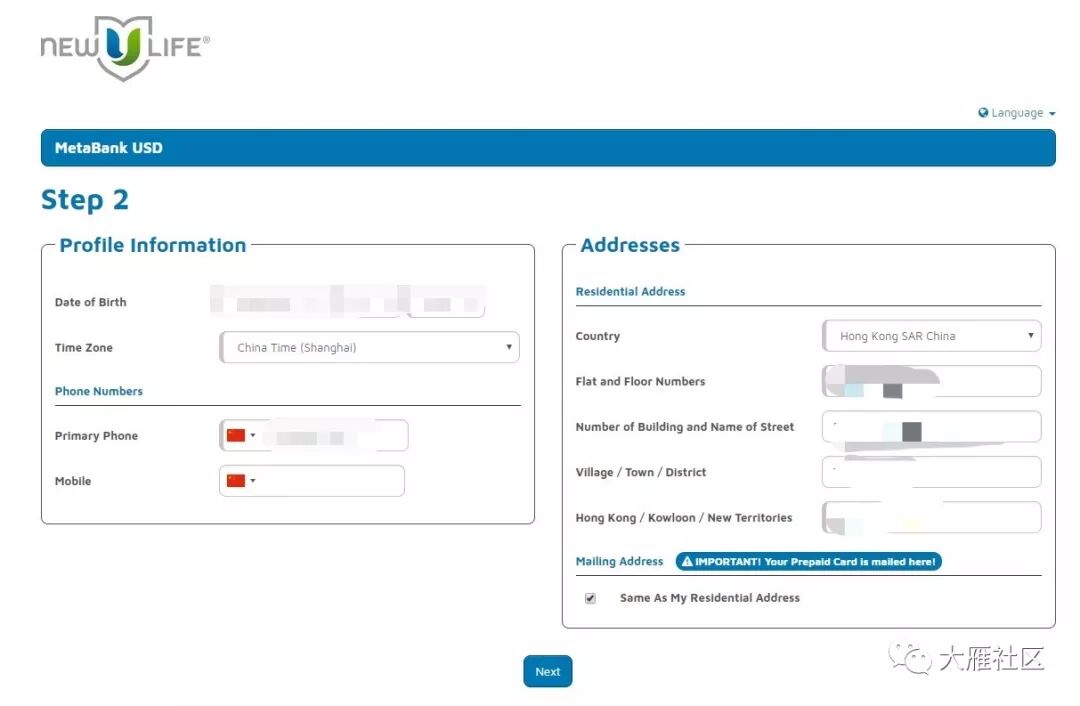This screenshot has width=1080, height=706.
Task: Open the Primary Phone country flag selector
Action: (241, 435)
